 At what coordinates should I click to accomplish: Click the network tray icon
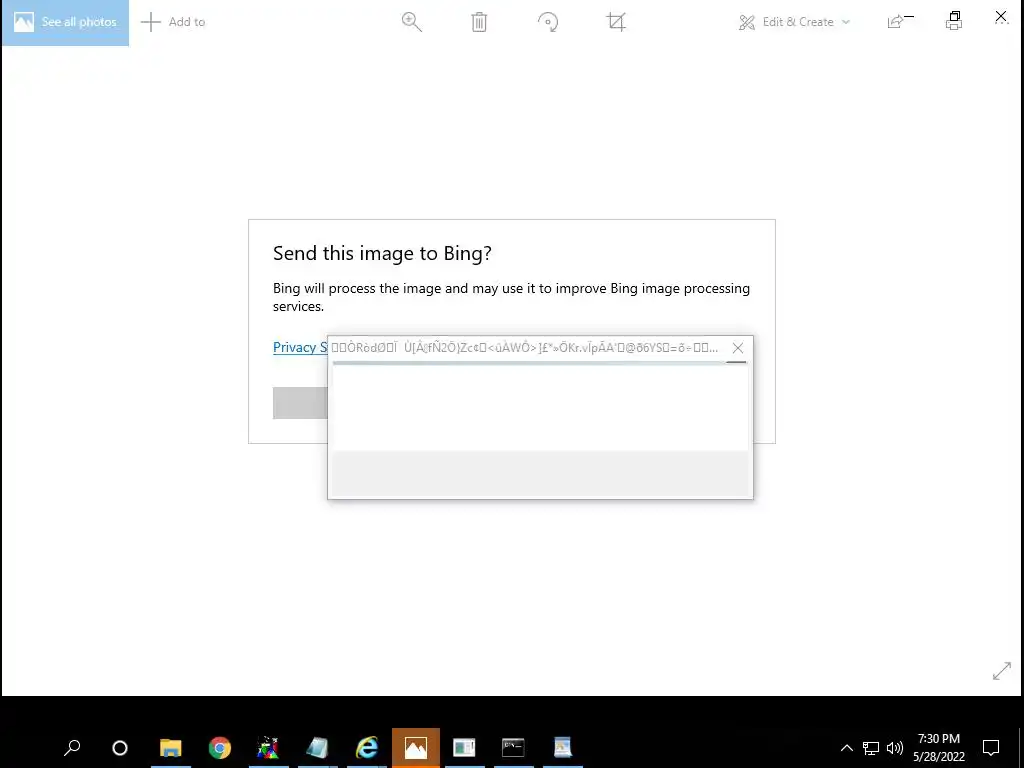point(871,748)
